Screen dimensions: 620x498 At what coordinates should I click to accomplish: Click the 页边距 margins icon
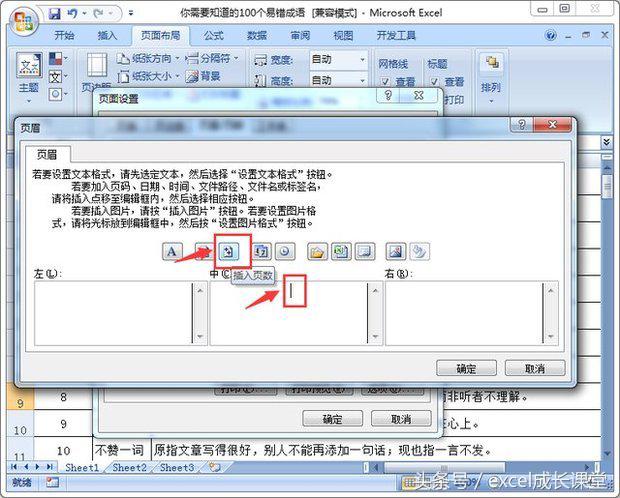pyautogui.click(x=96, y=65)
